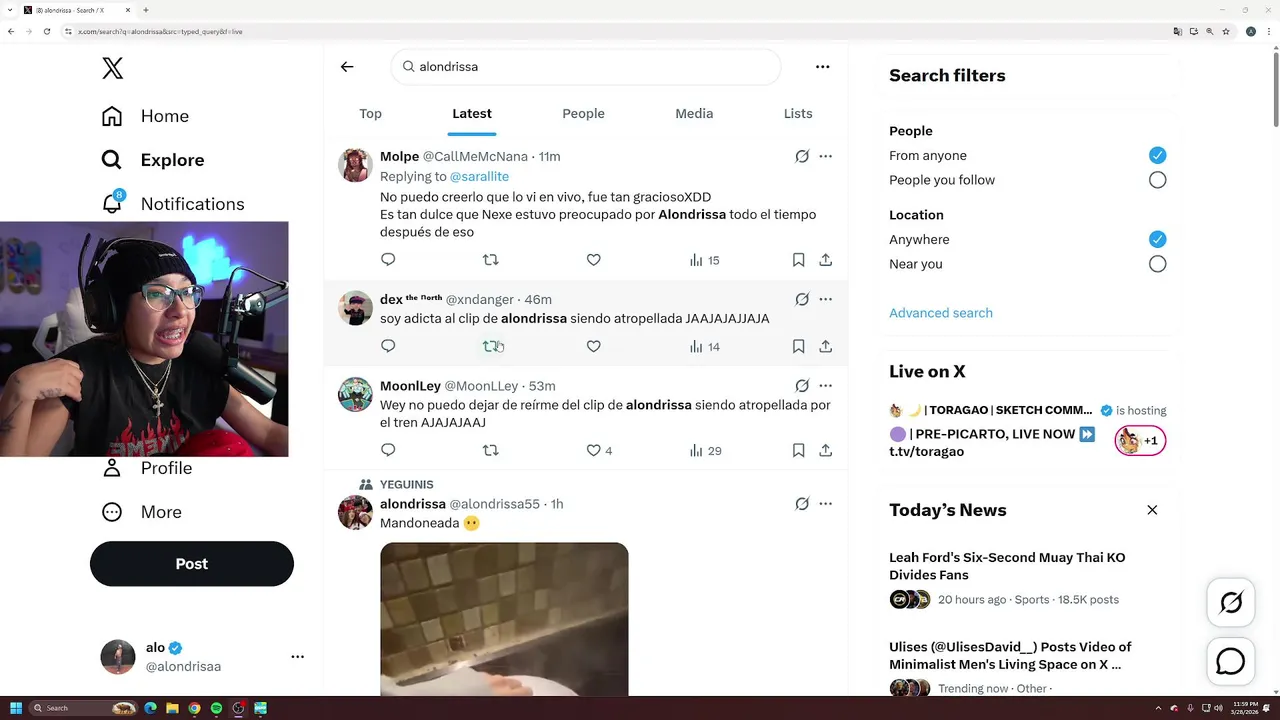Like dex's post

point(593,346)
